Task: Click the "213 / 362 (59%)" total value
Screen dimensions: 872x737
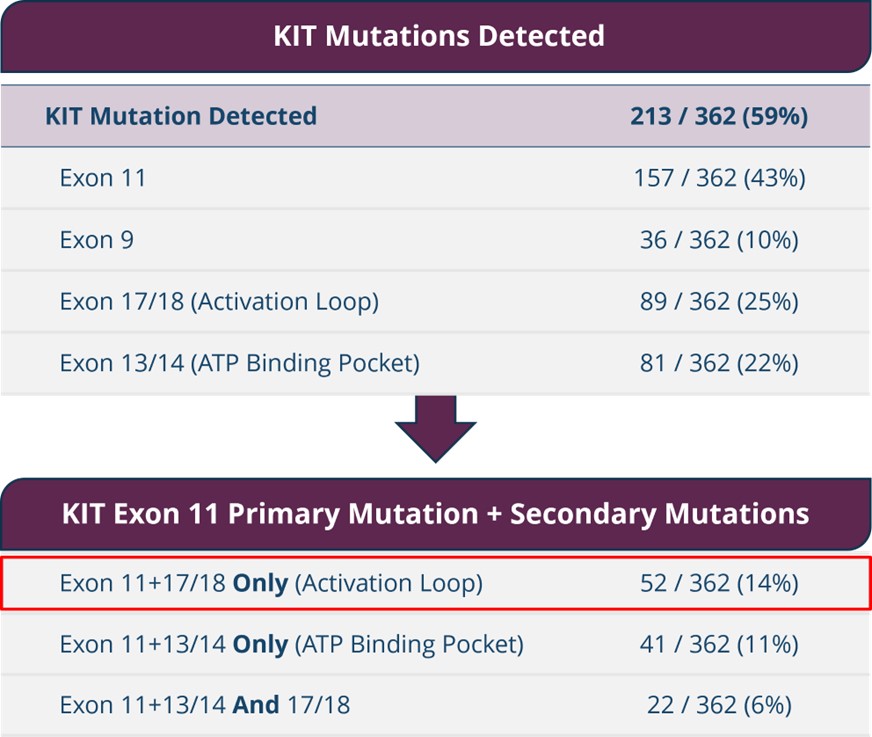Action: tap(719, 116)
